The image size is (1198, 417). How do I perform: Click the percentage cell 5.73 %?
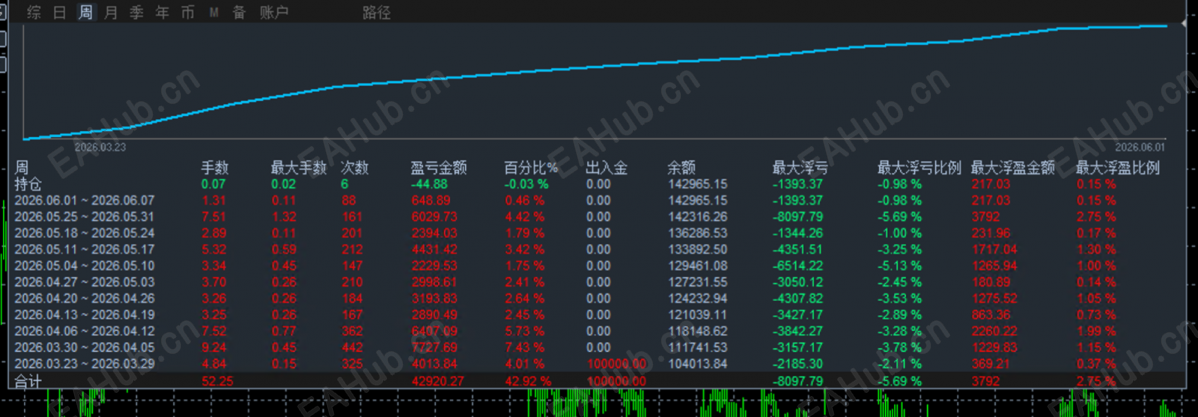(x=524, y=331)
